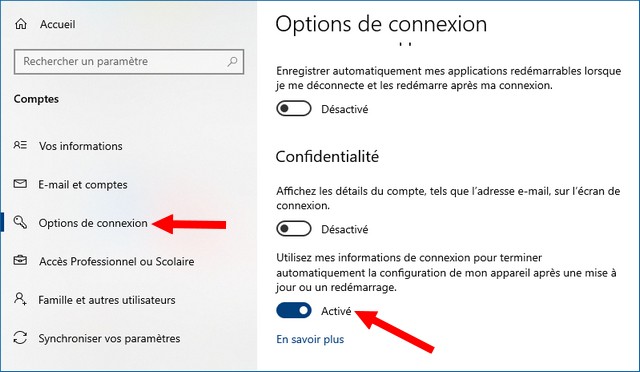This screenshot has height=372, width=640.
Task: Turn on show account details toggle
Action: [x=294, y=229]
